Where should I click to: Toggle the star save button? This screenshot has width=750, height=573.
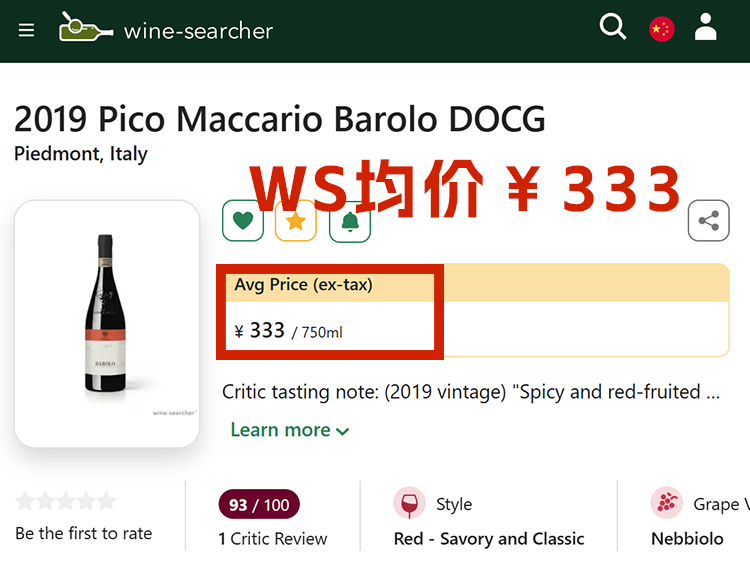tap(296, 221)
